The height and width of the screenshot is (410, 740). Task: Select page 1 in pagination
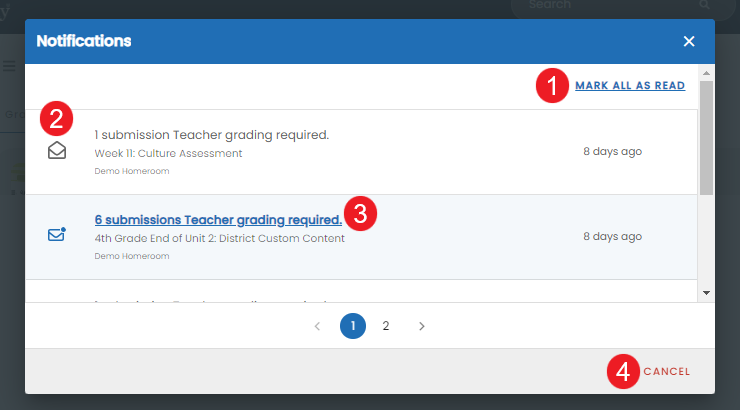[353, 326]
